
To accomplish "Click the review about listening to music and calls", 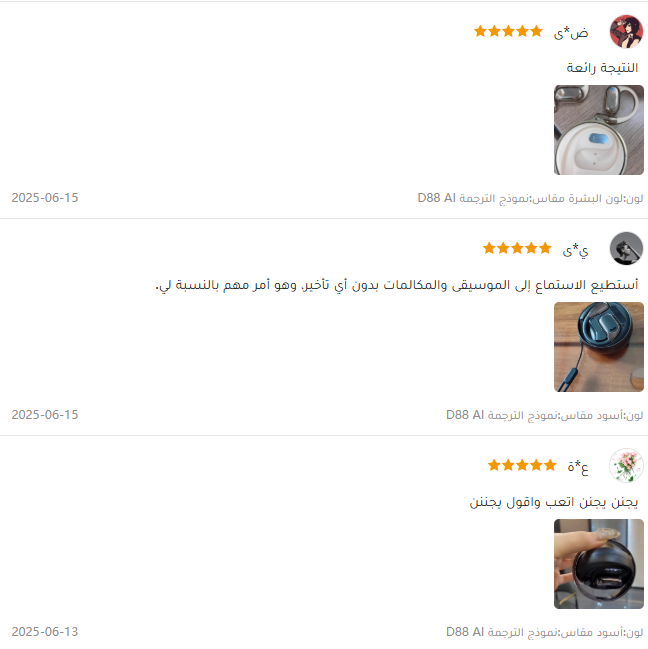I will tap(397, 285).
